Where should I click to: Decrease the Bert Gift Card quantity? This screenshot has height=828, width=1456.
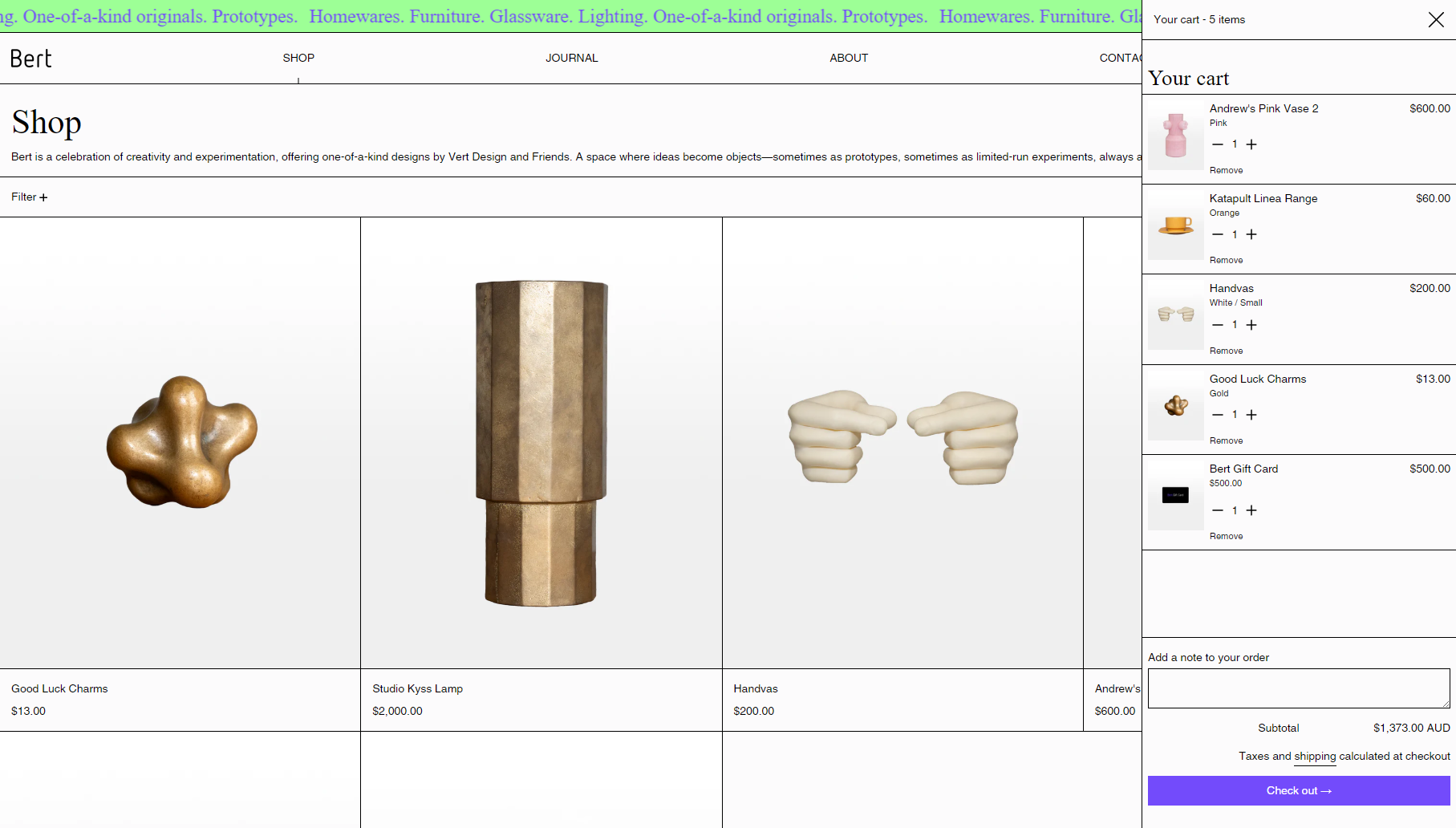click(1217, 510)
